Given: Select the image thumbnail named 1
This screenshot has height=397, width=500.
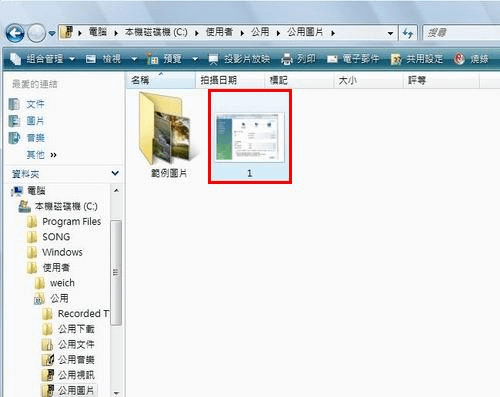Looking at the screenshot, I should pyautogui.click(x=250, y=137).
